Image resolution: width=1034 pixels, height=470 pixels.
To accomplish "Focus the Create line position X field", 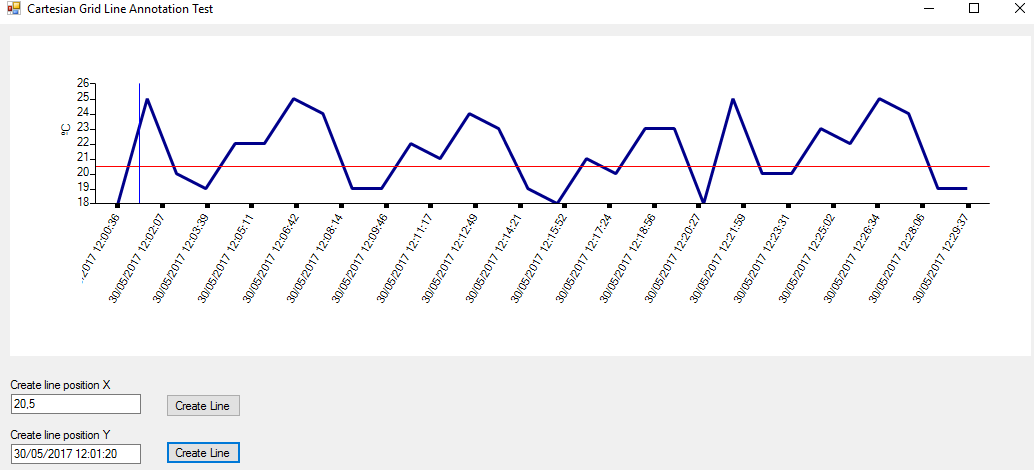I will pyautogui.click(x=76, y=404).
